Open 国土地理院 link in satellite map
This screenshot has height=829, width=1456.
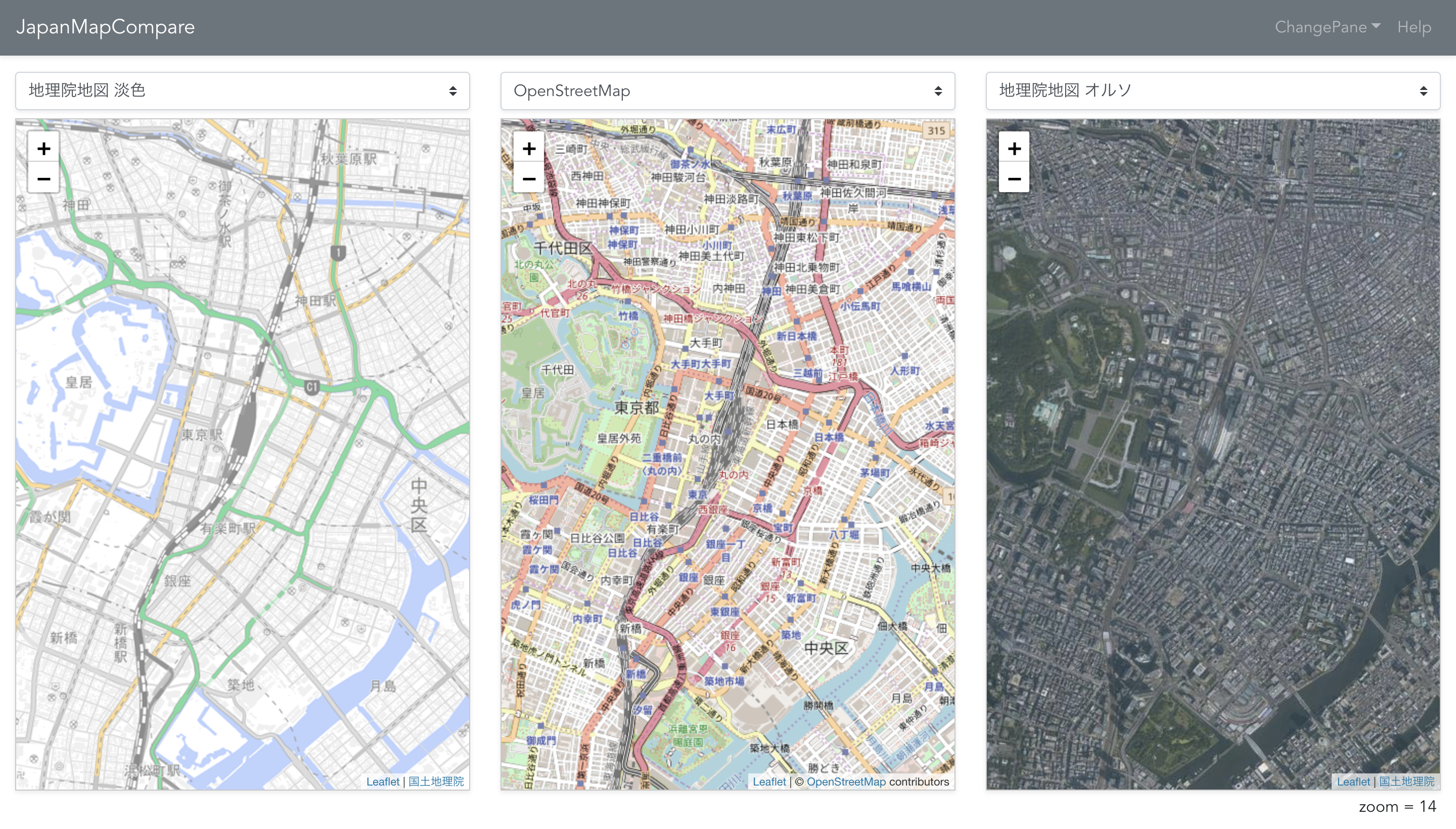(1406, 782)
